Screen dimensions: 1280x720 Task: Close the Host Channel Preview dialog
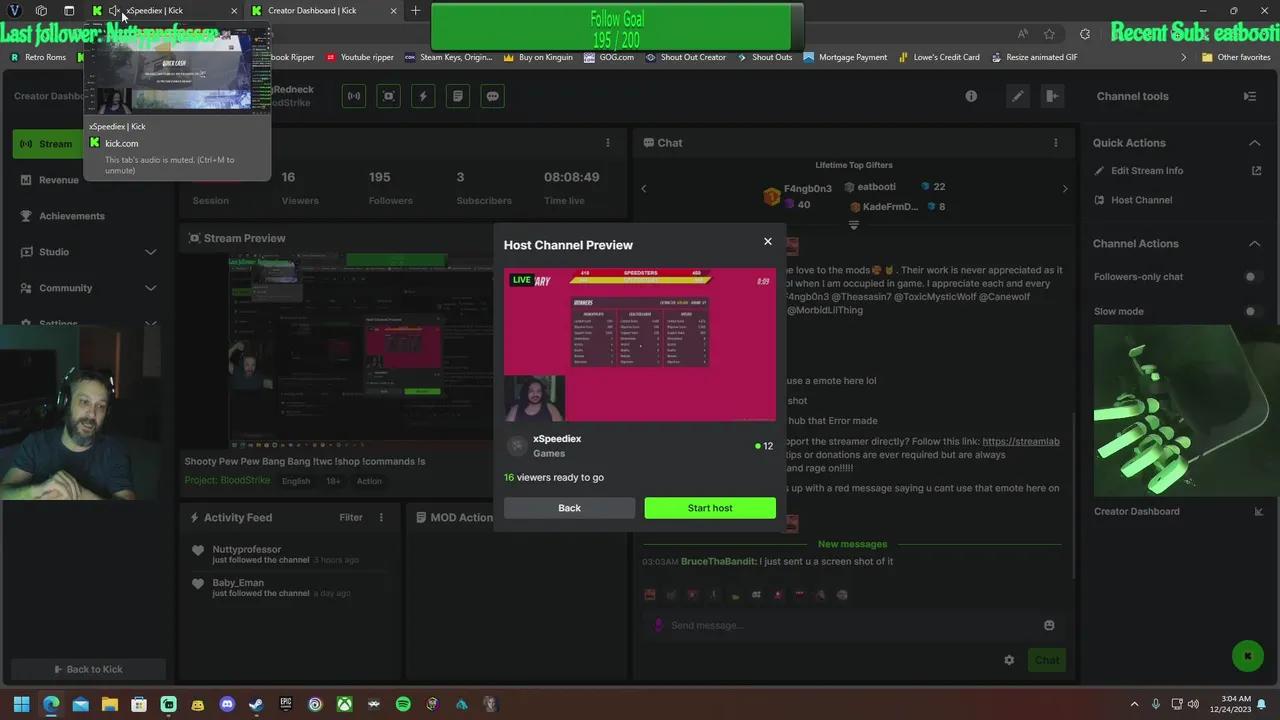click(x=768, y=241)
